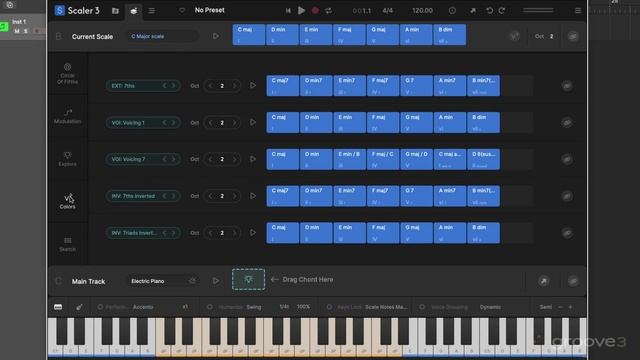Enable the Keys Lock toggle
Image resolution: width=640 pixels, height=360 pixels.
[x=329, y=307]
